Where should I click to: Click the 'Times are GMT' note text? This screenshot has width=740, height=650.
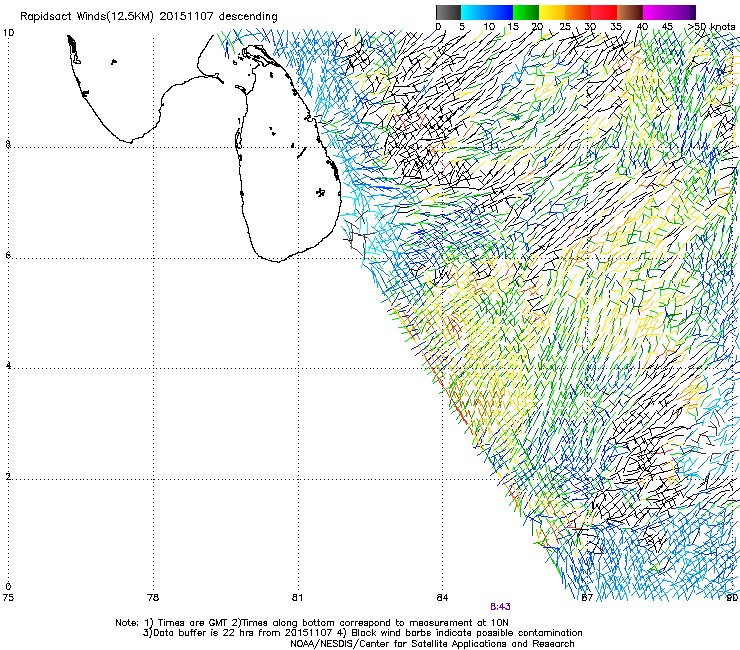193,623
